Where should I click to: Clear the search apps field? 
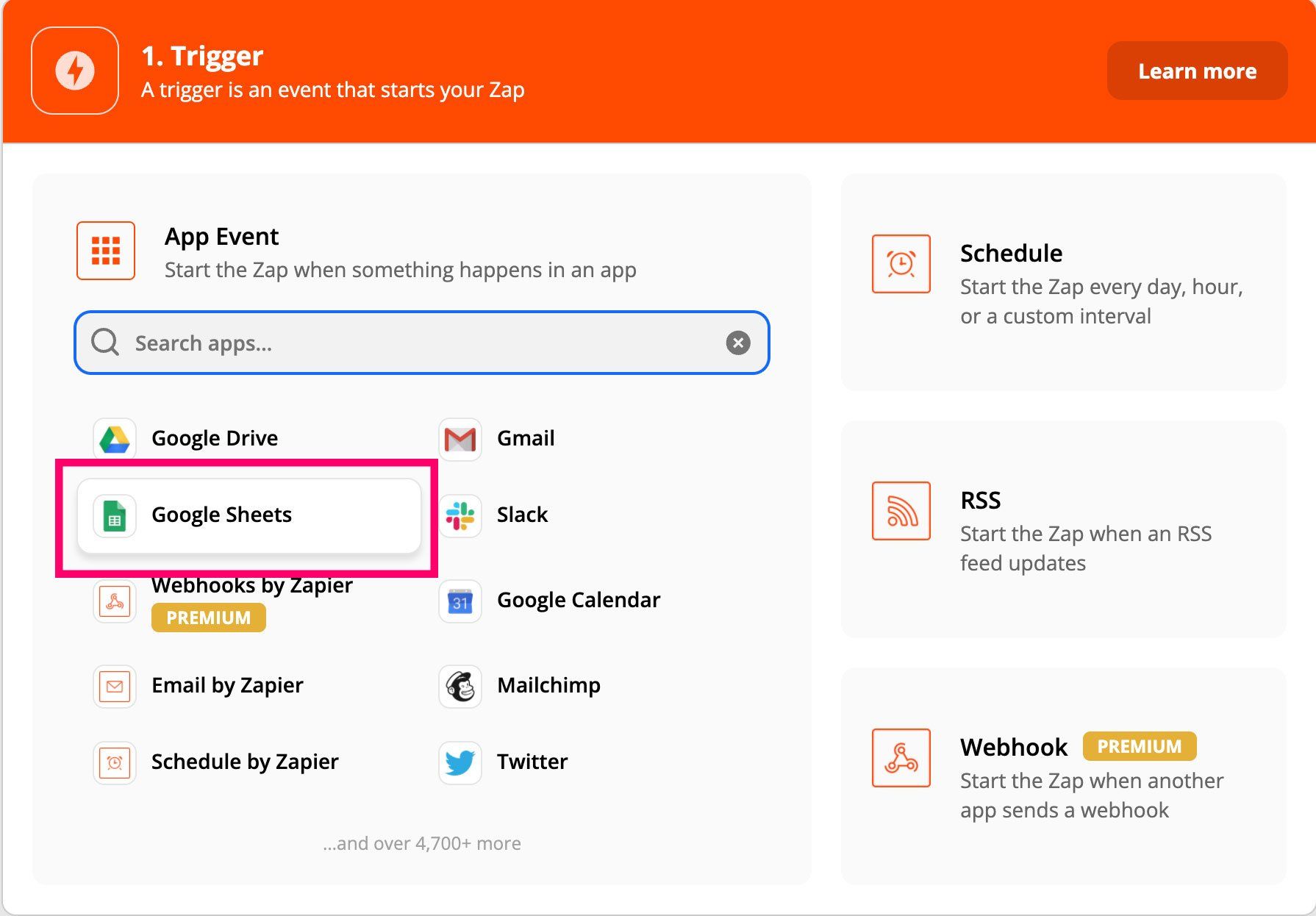click(x=738, y=343)
